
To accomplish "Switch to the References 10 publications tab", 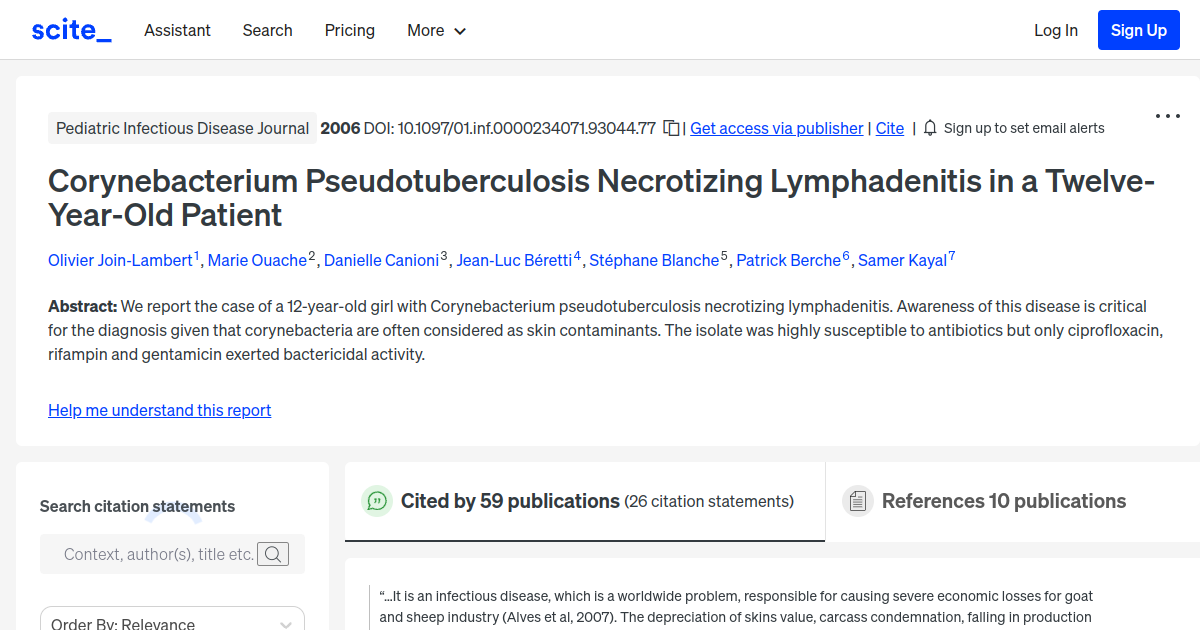I will [x=1003, y=500].
